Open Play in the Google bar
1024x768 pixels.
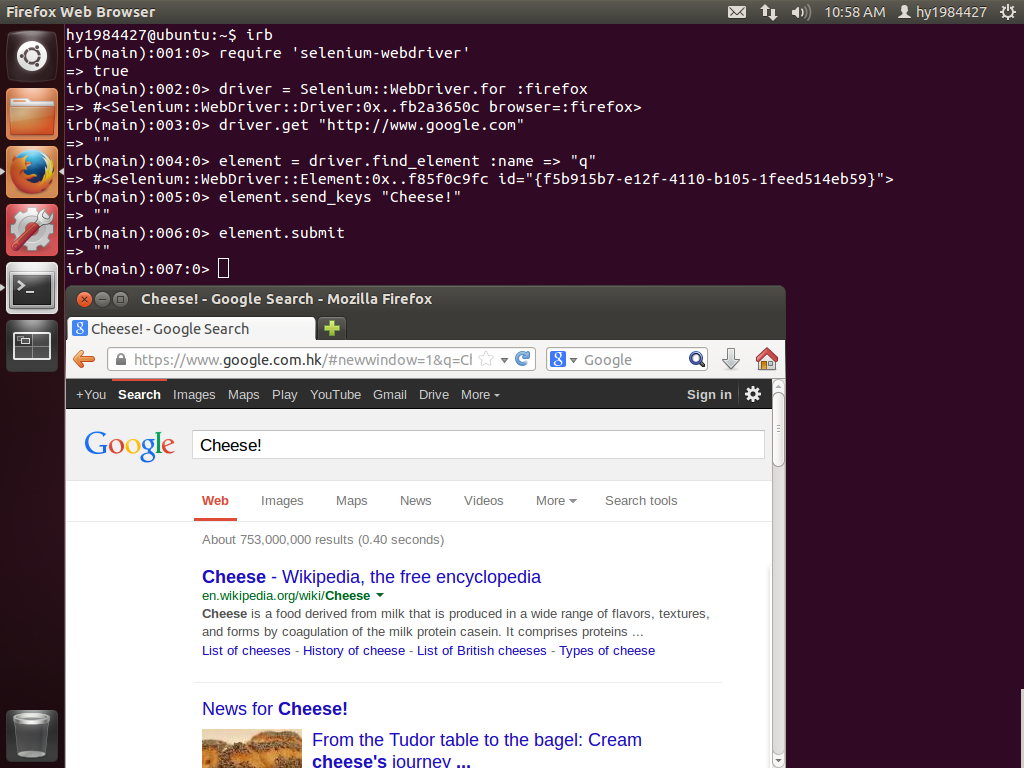point(285,394)
